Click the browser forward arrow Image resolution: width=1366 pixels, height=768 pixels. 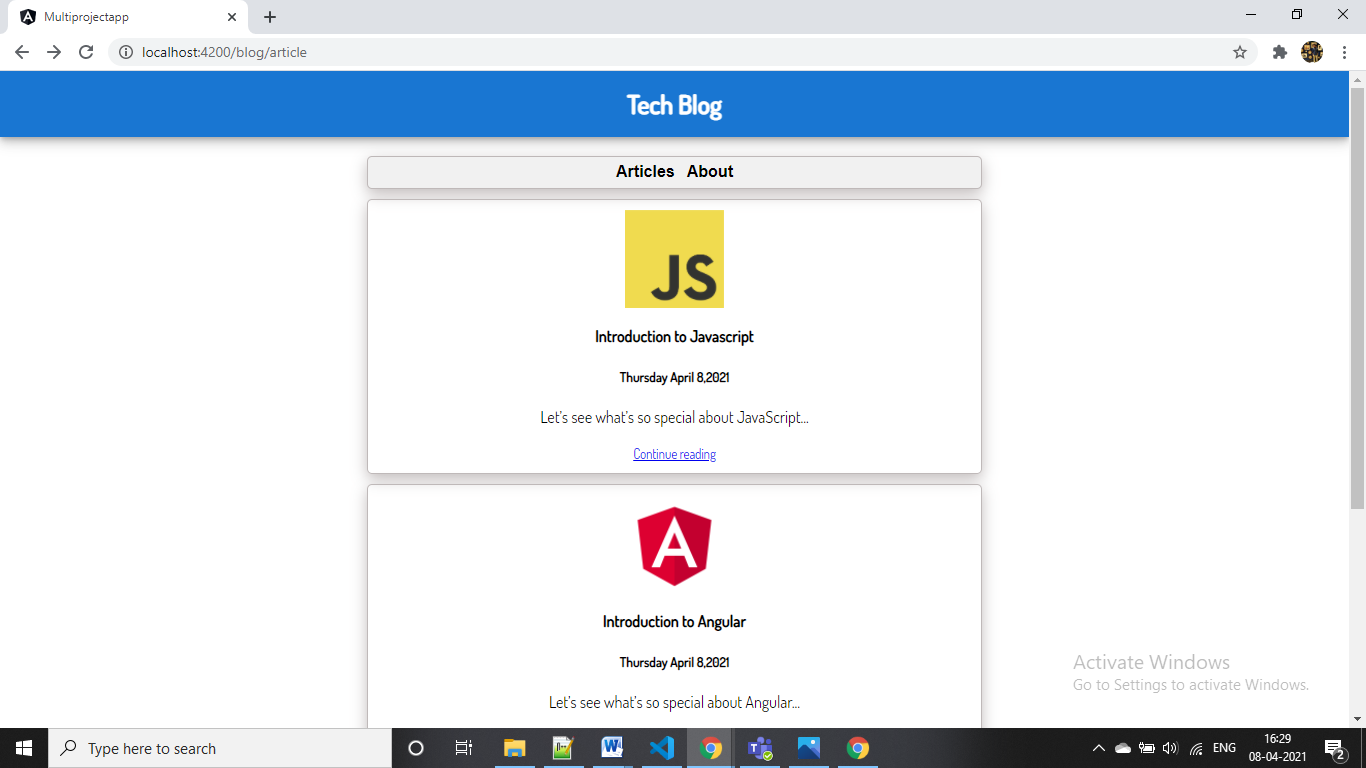pos(54,52)
